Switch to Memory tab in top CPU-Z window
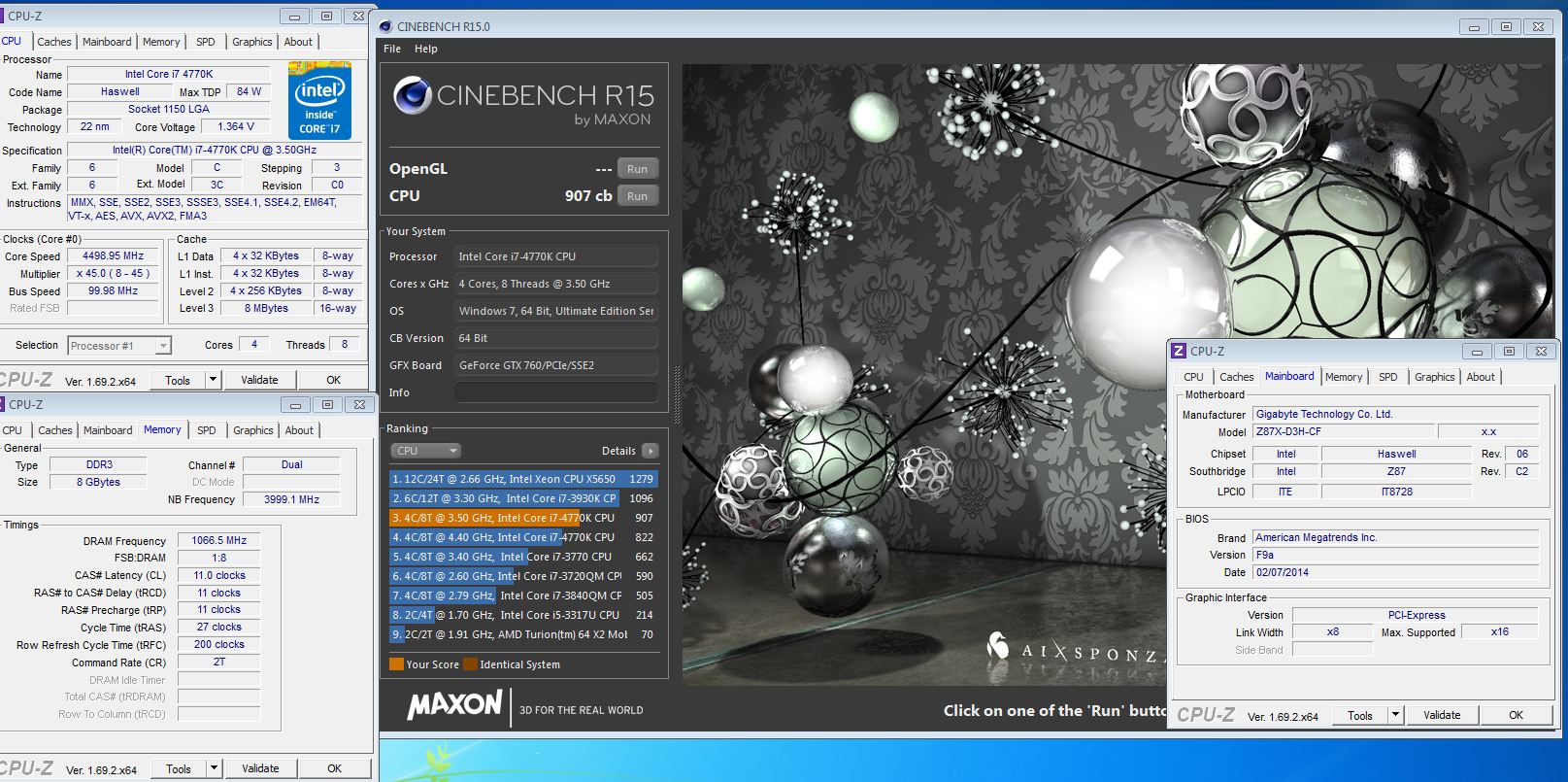The height and width of the screenshot is (782, 1568). tap(161, 42)
